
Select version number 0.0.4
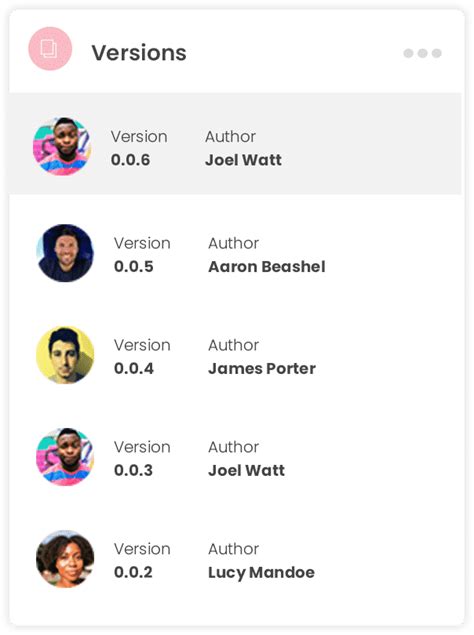pyautogui.click(x=134, y=369)
